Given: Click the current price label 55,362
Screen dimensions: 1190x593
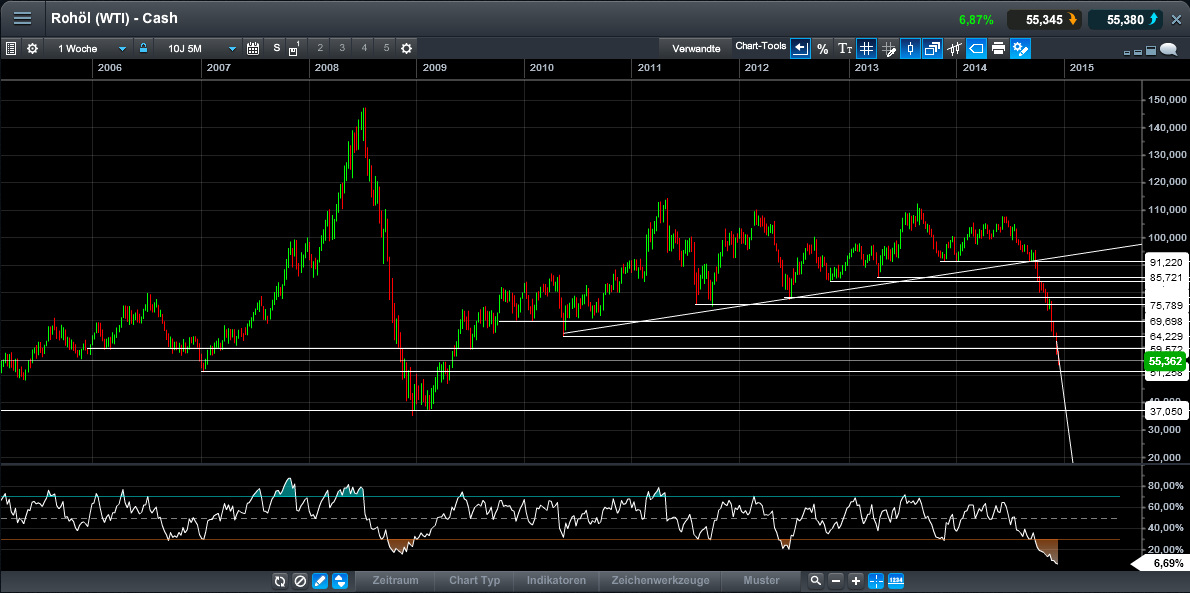Looking at the screenshot, I should point(1165,361).
